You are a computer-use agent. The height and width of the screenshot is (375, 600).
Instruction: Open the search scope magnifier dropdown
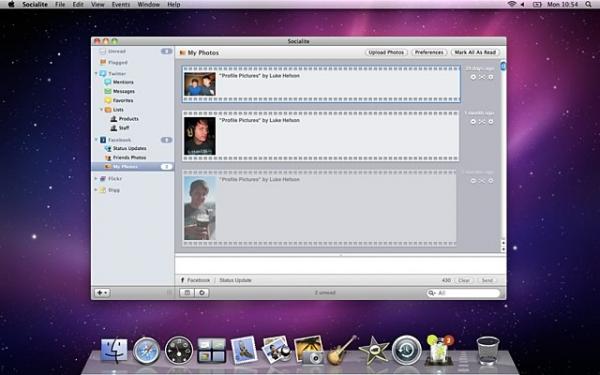(432, 293)
